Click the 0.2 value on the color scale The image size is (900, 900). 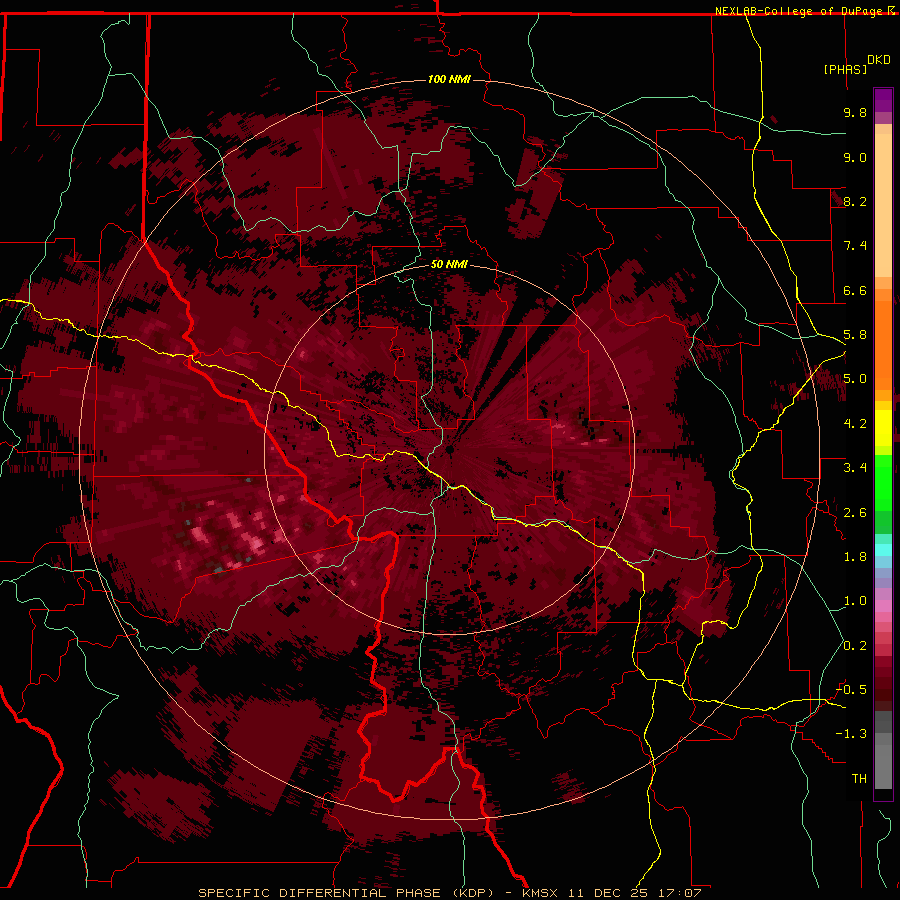(855, 646)
